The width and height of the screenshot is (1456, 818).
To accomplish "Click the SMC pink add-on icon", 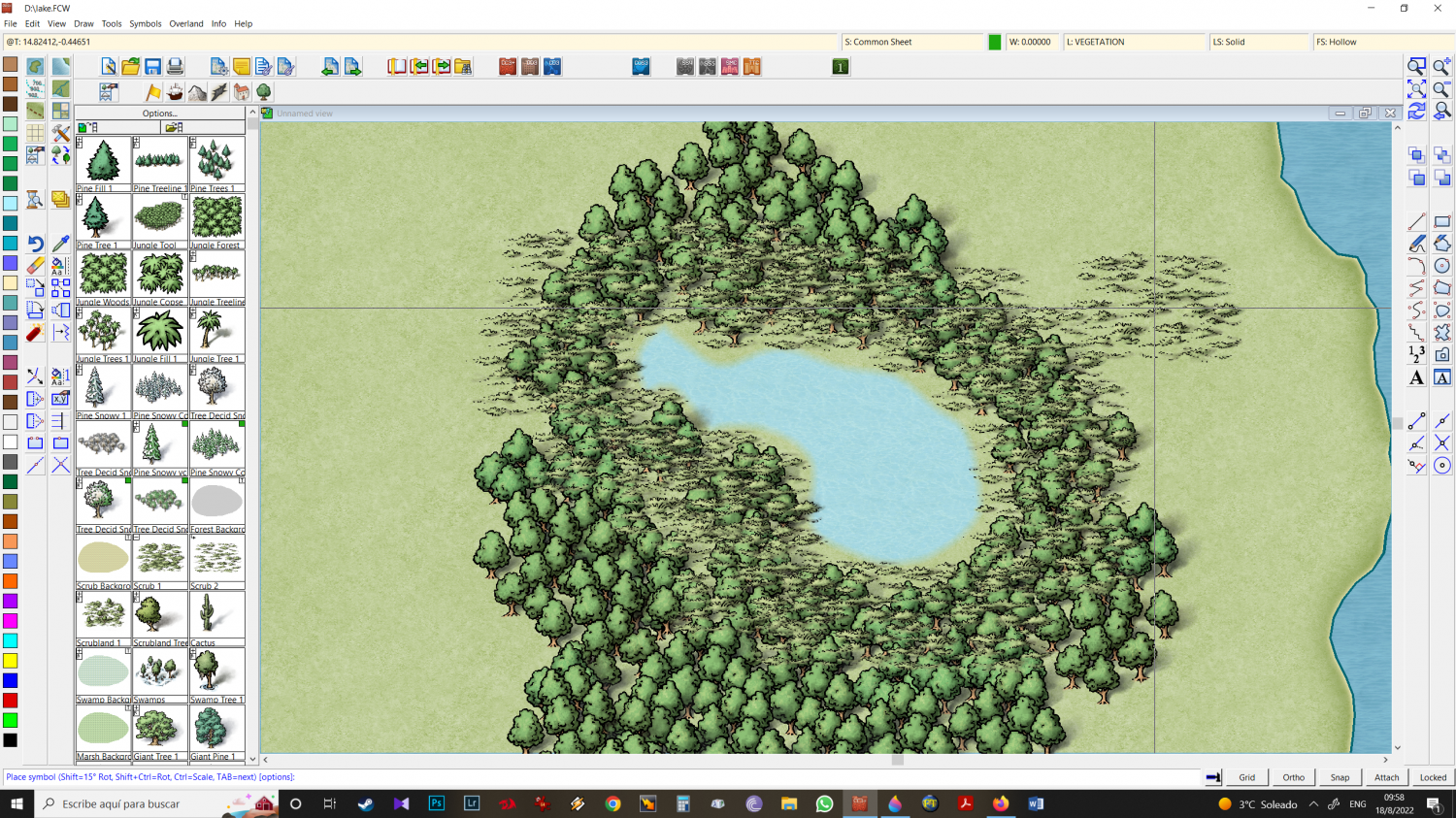I will pos(730,67).
